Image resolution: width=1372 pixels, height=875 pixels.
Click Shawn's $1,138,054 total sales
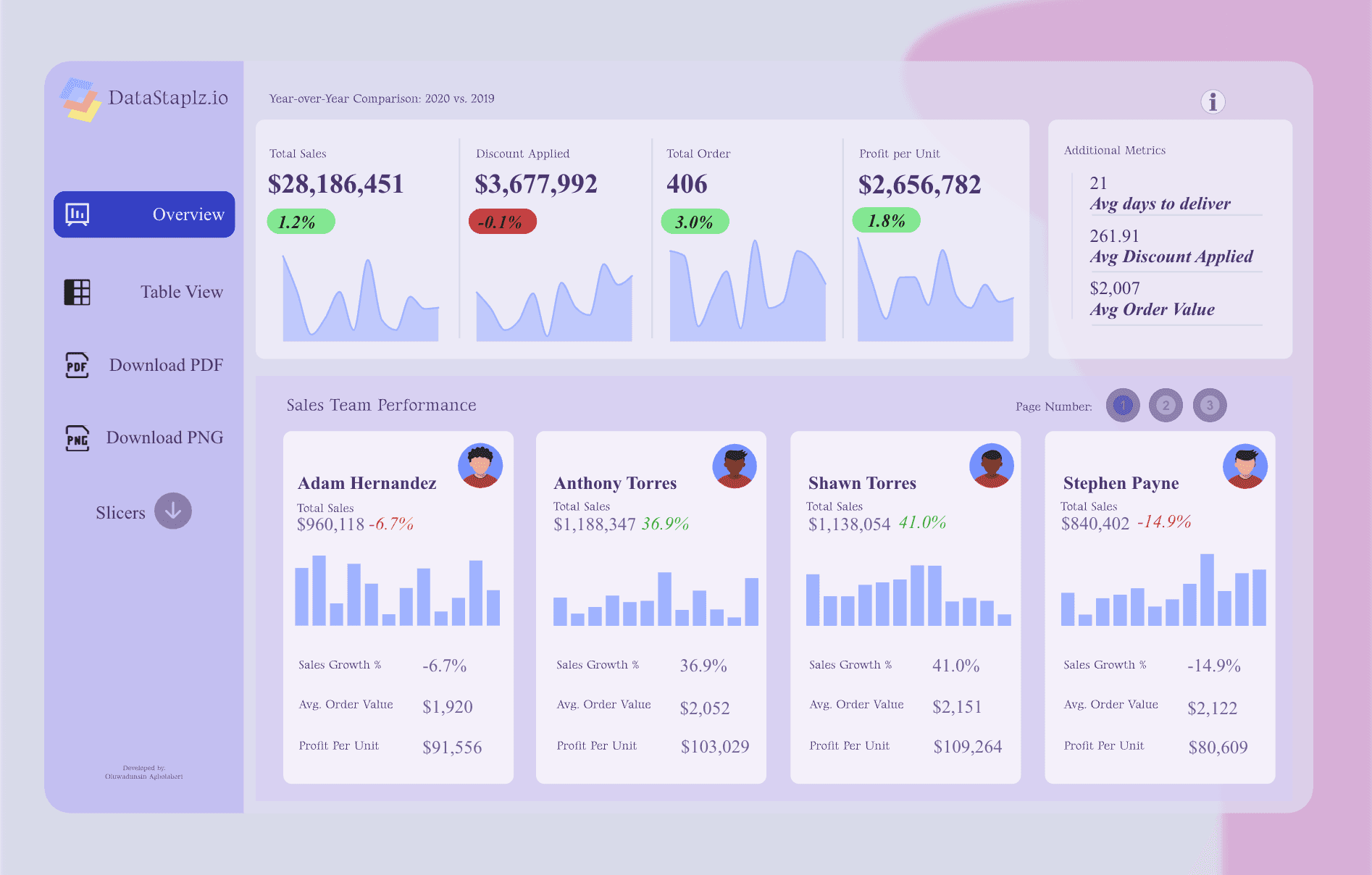click(x=849, y=524)
